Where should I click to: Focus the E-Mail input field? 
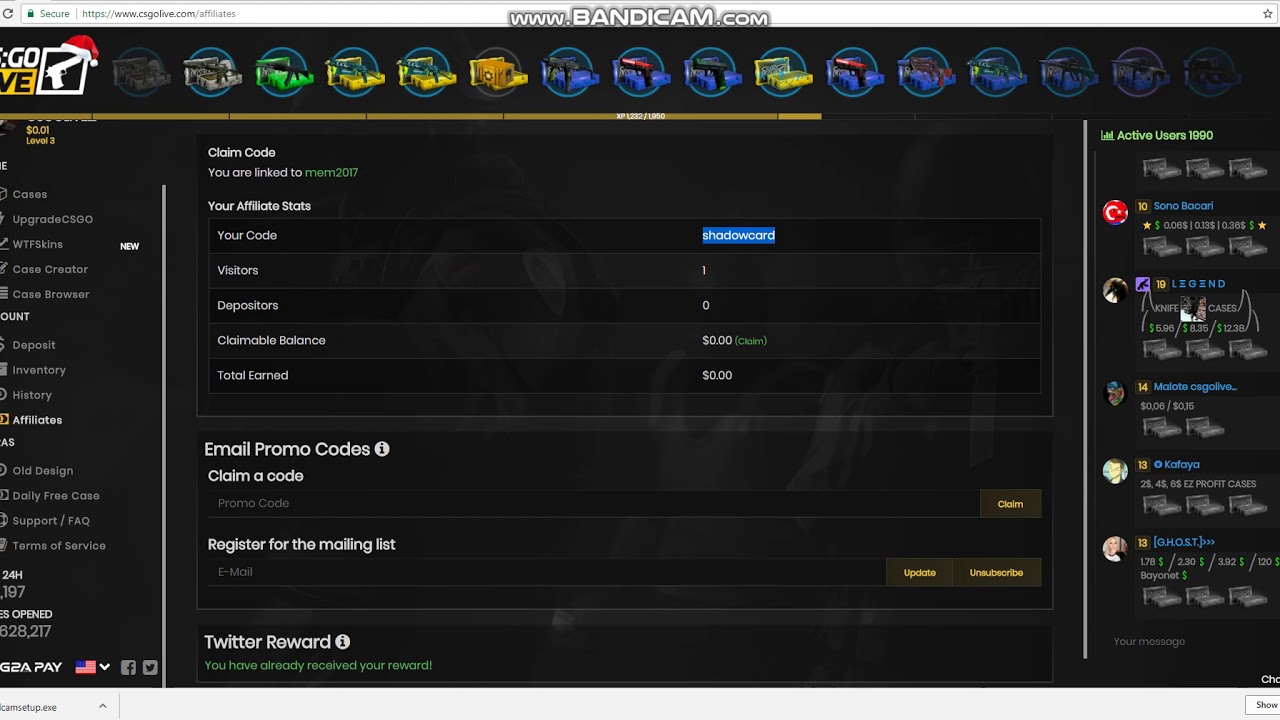547,572
